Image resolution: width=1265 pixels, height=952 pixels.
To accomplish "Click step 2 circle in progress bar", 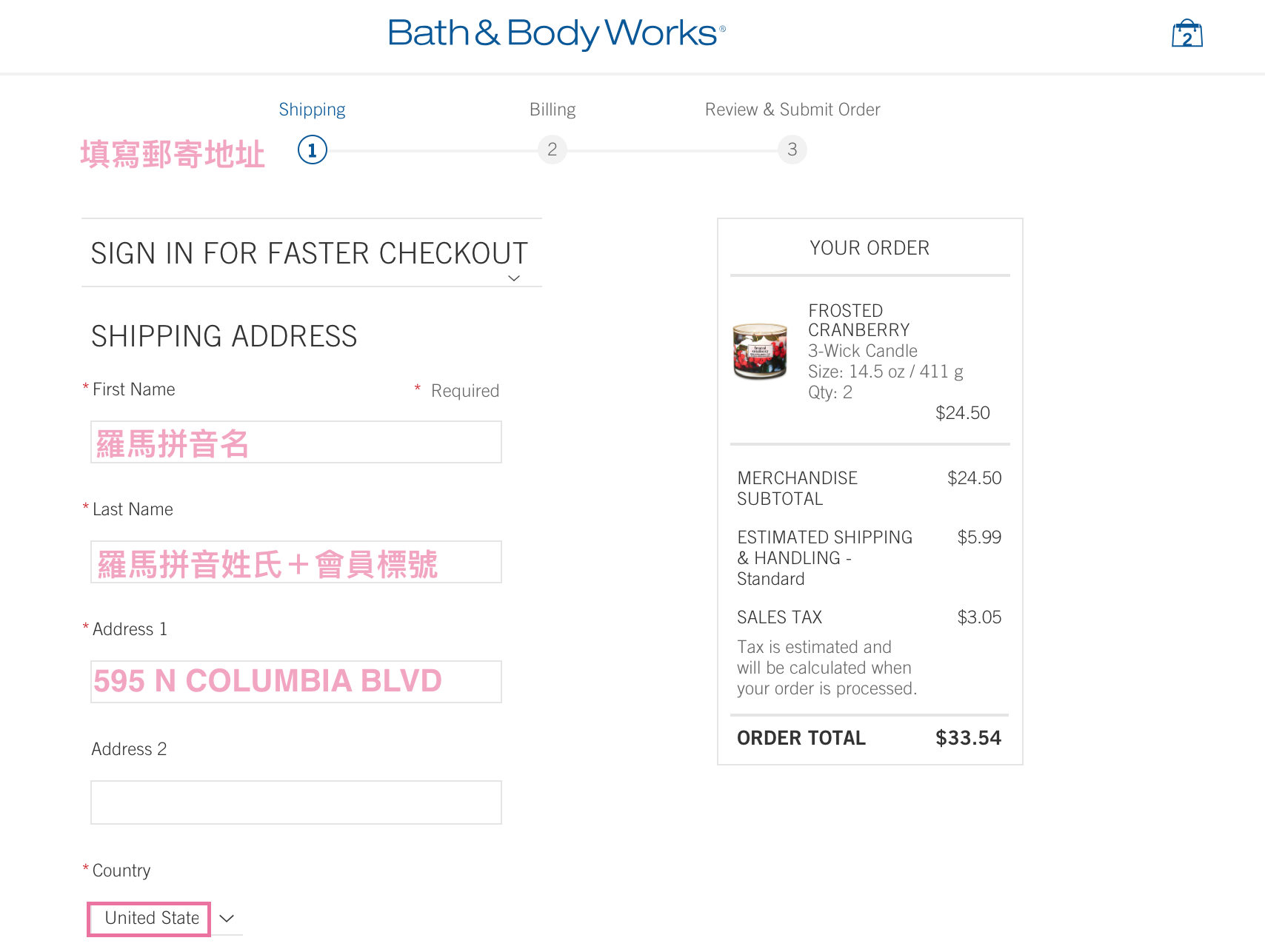I will click(553, 150).
